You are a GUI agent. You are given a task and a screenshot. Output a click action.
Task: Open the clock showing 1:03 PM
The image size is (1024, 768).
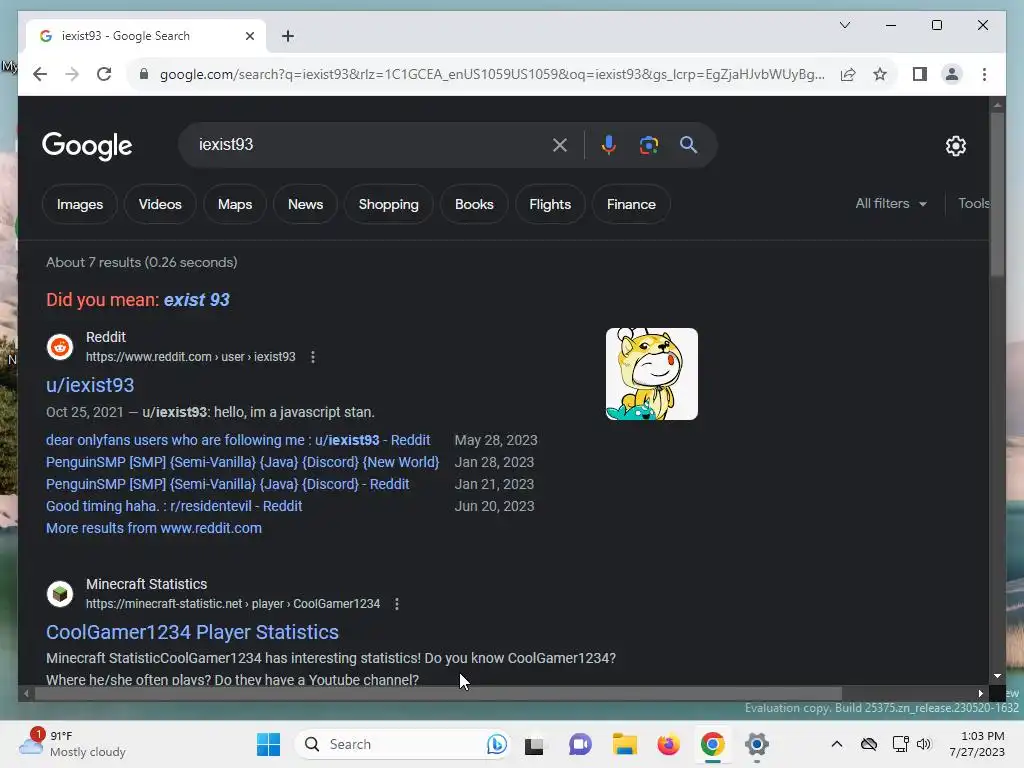point(977,744)
